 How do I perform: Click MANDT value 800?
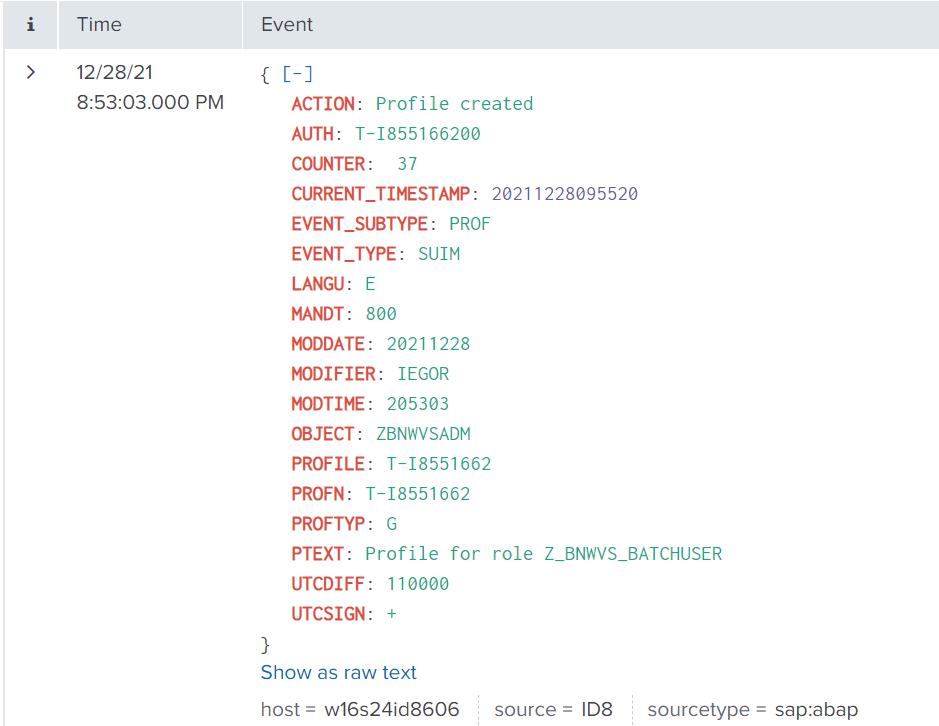[381, 314]
